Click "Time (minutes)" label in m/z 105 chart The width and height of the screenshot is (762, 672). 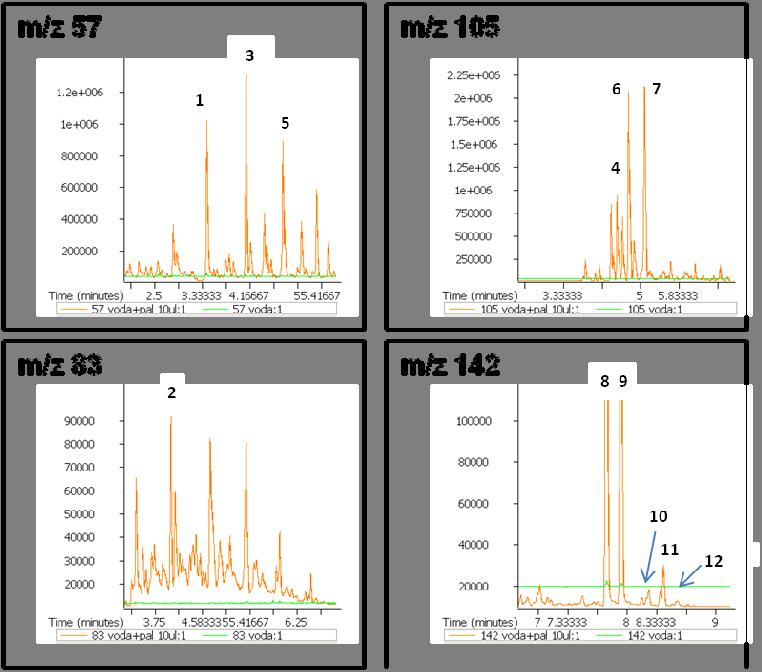tap(480, 296)
